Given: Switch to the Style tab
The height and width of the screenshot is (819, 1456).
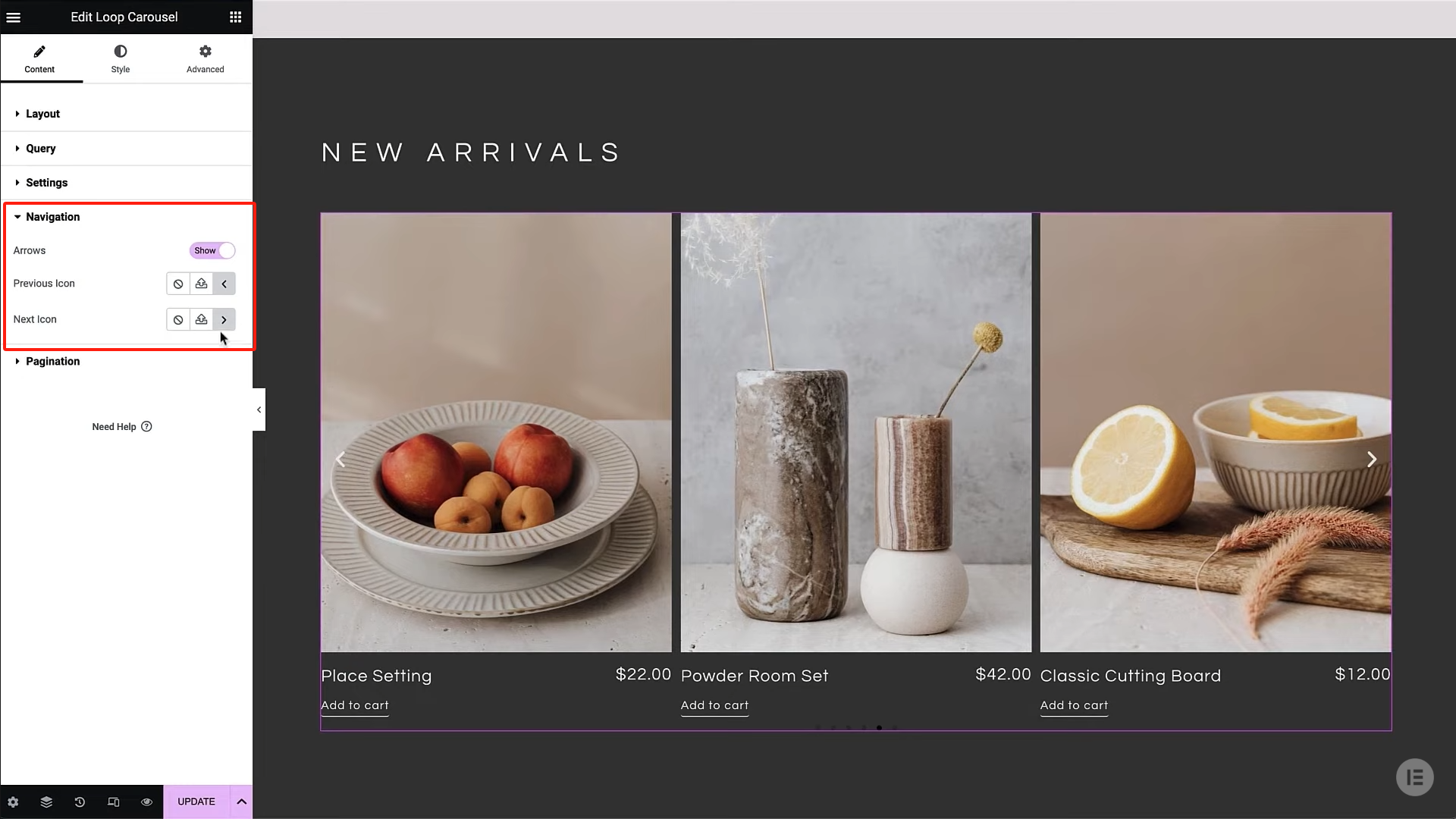Looking at the screenshot, I should coord(121,58).
